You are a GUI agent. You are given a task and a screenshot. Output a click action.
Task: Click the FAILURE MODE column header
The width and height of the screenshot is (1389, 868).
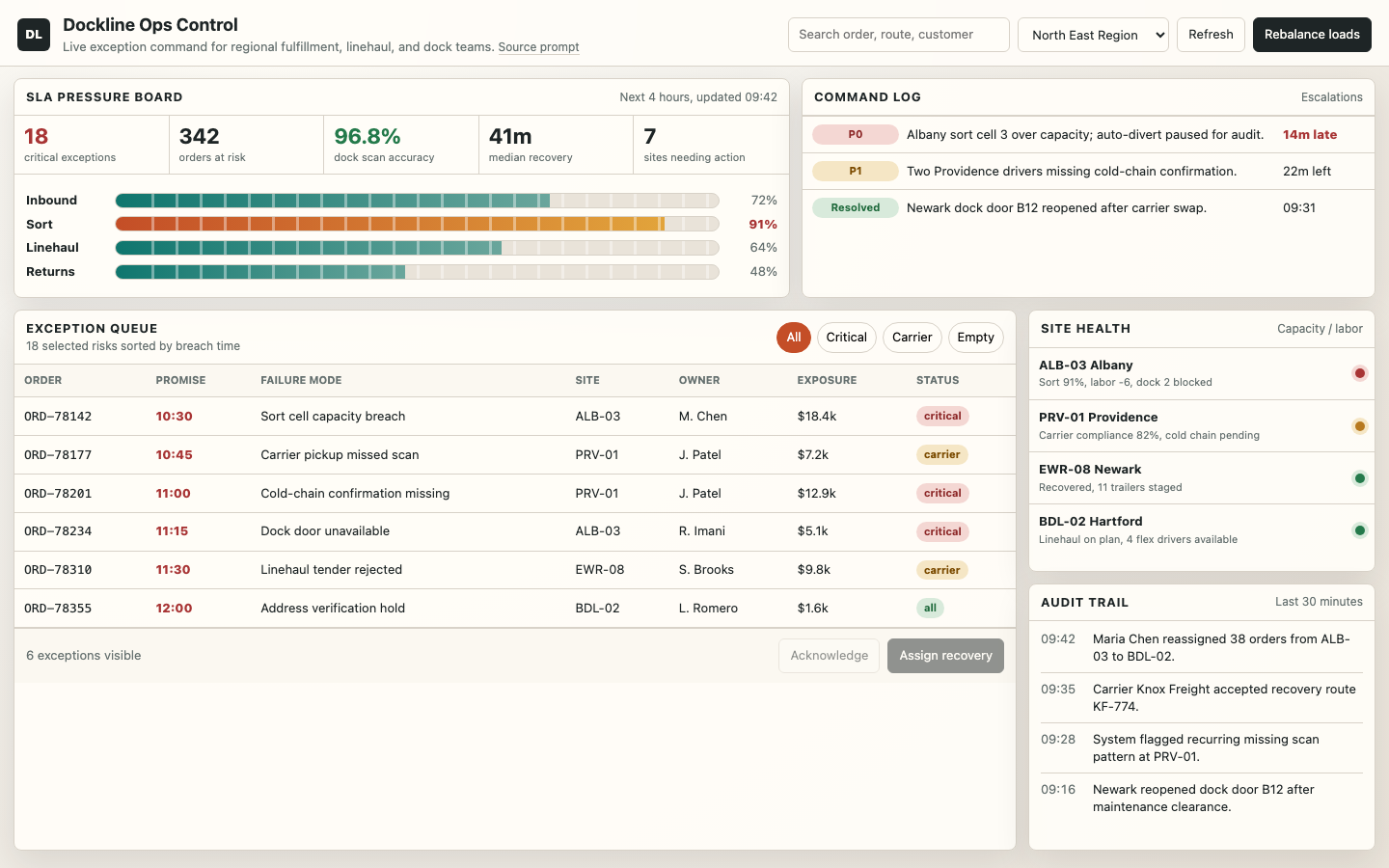tap(301, 381)
